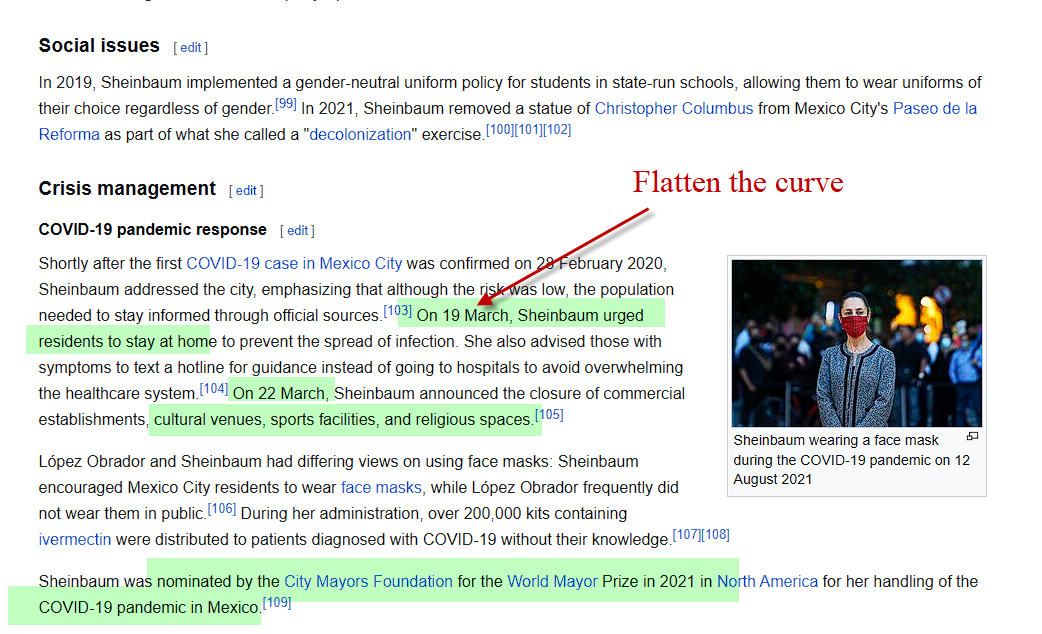Jump to citation 99

286,104
